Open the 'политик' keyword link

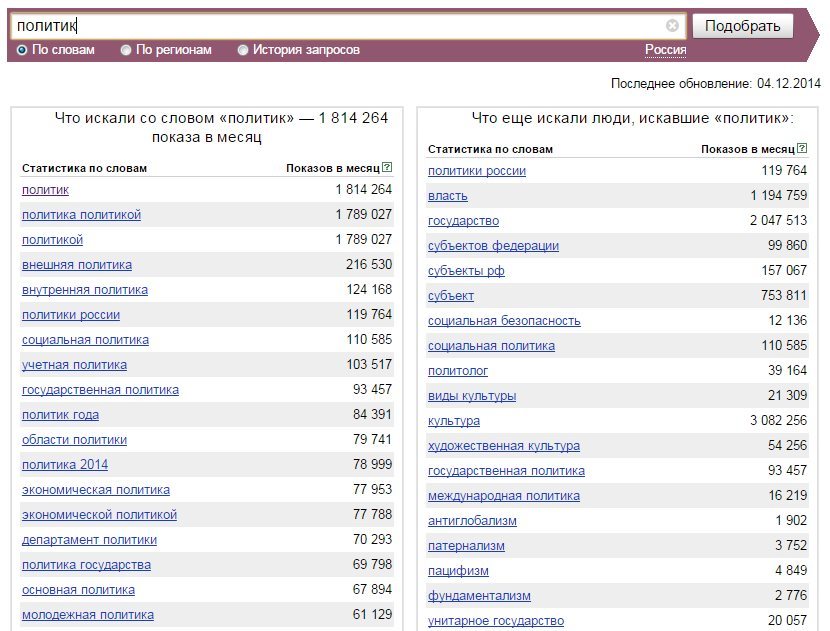click(46, 190)
